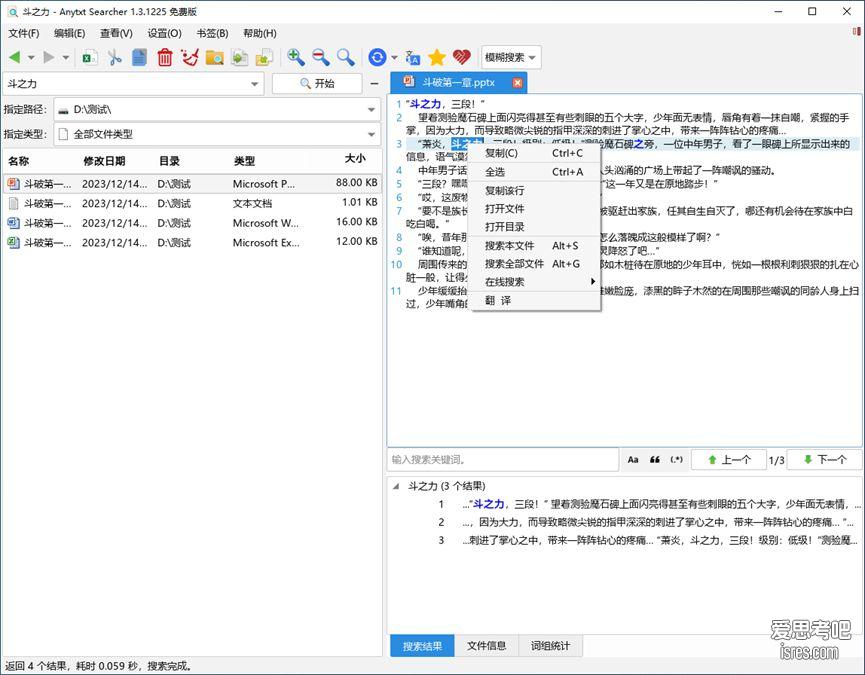Viewport: 865px width, 675px height.
Task: Click the yellow star bookmark icon
Action: point(437,58)
